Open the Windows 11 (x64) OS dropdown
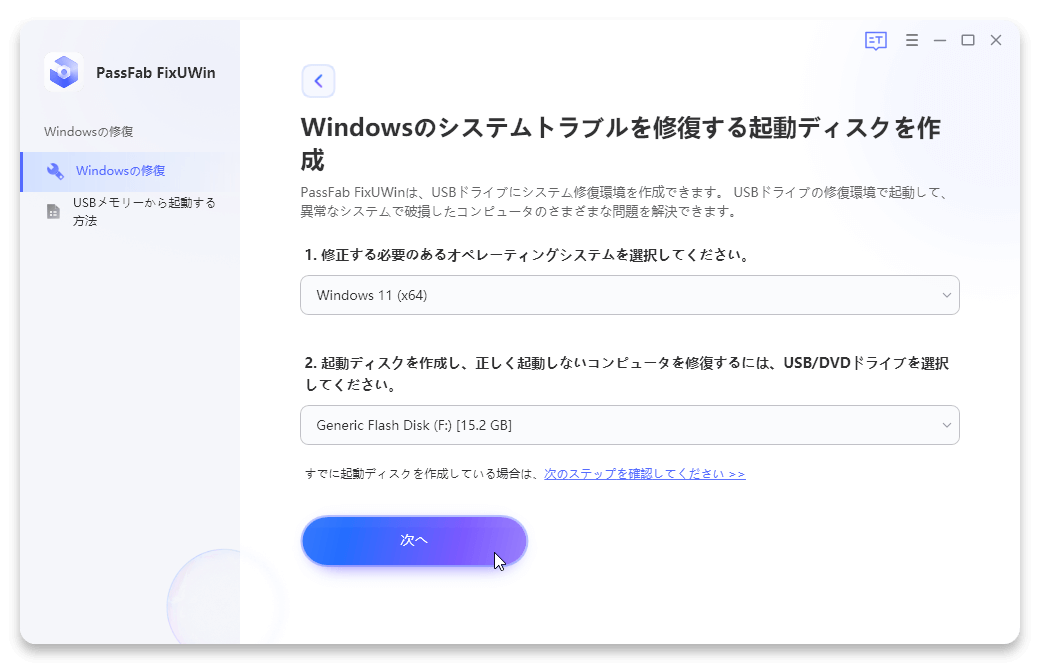 (629, 295)
